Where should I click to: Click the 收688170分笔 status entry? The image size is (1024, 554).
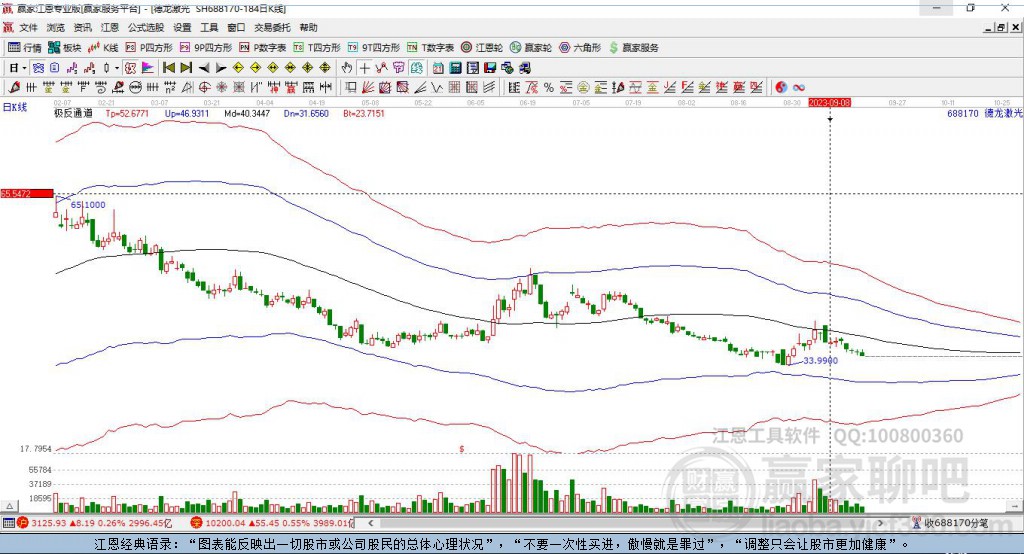(x=950, y=523)
